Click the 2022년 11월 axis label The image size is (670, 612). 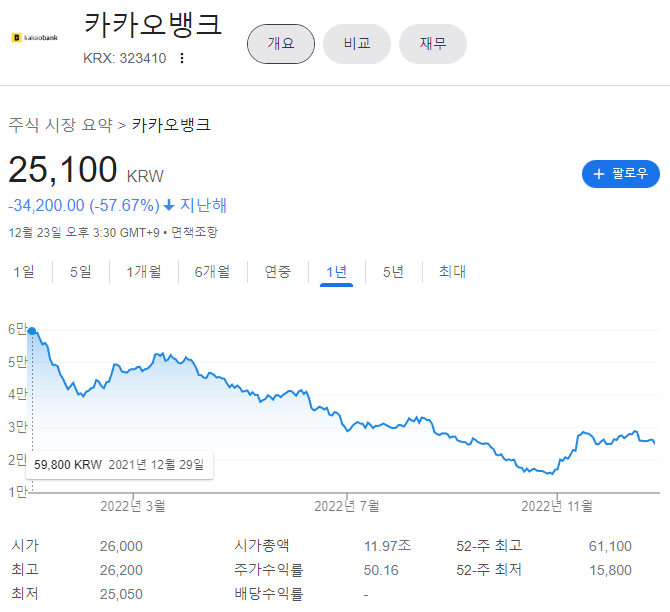[x=557, y=506]
